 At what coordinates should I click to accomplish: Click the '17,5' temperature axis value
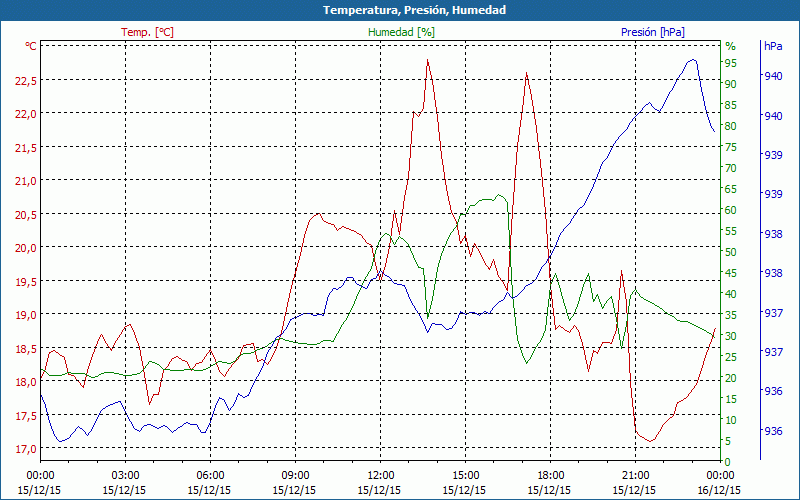click(24, 416)
